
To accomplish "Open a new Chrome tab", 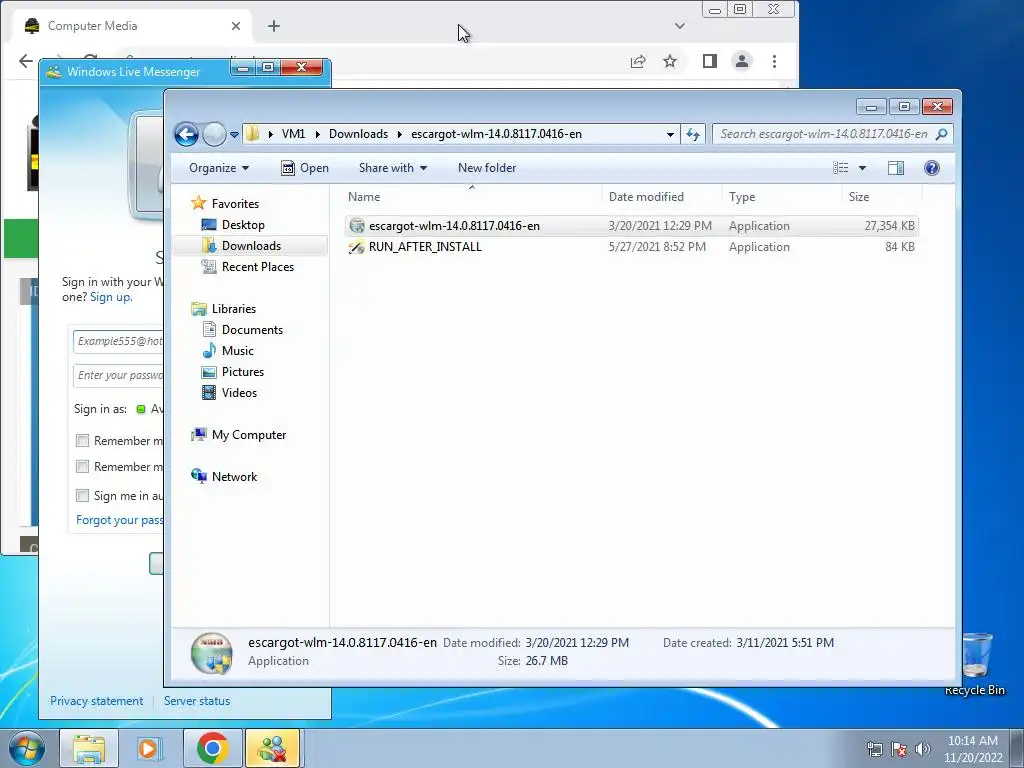I will click(x=274, y=26).
